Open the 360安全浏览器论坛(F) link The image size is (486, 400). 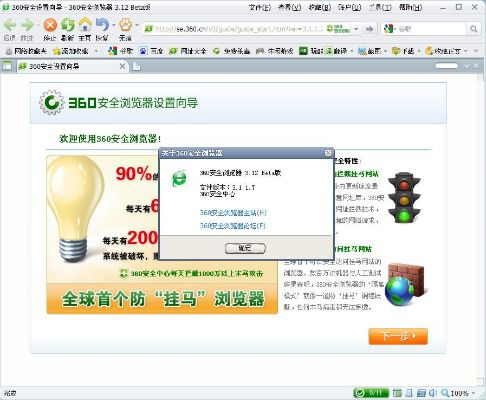(x=232, y=226)
